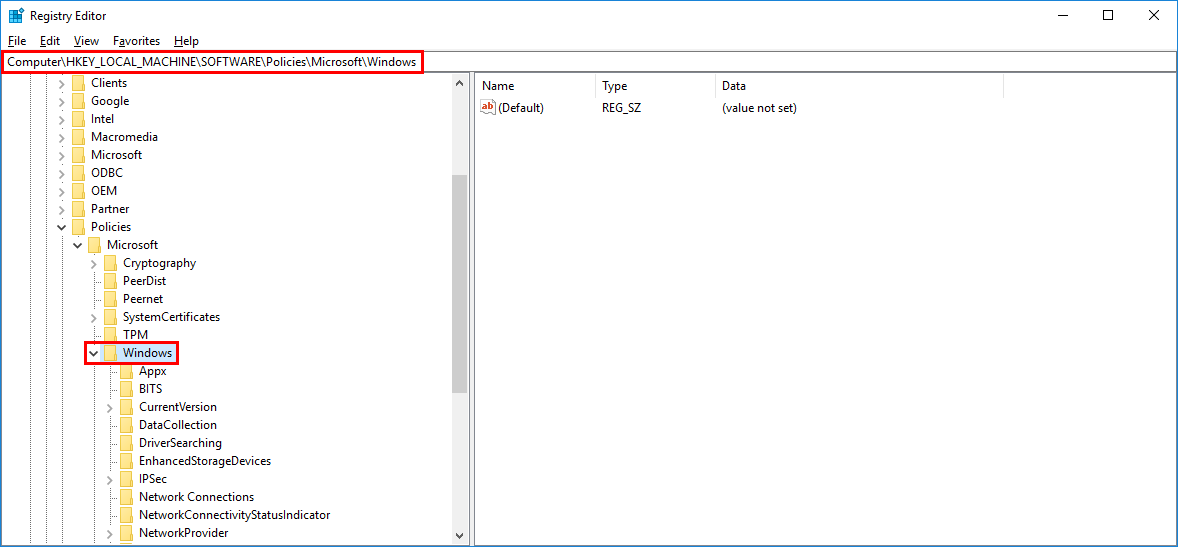1178x547 pixels.
Task: Click the SystemCertificates folder icon
Action: click(x=110, y=317)
